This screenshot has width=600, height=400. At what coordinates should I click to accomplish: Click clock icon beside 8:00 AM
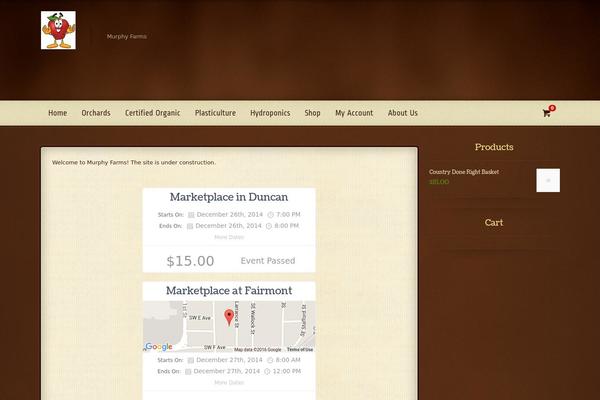tap(270, 360)
